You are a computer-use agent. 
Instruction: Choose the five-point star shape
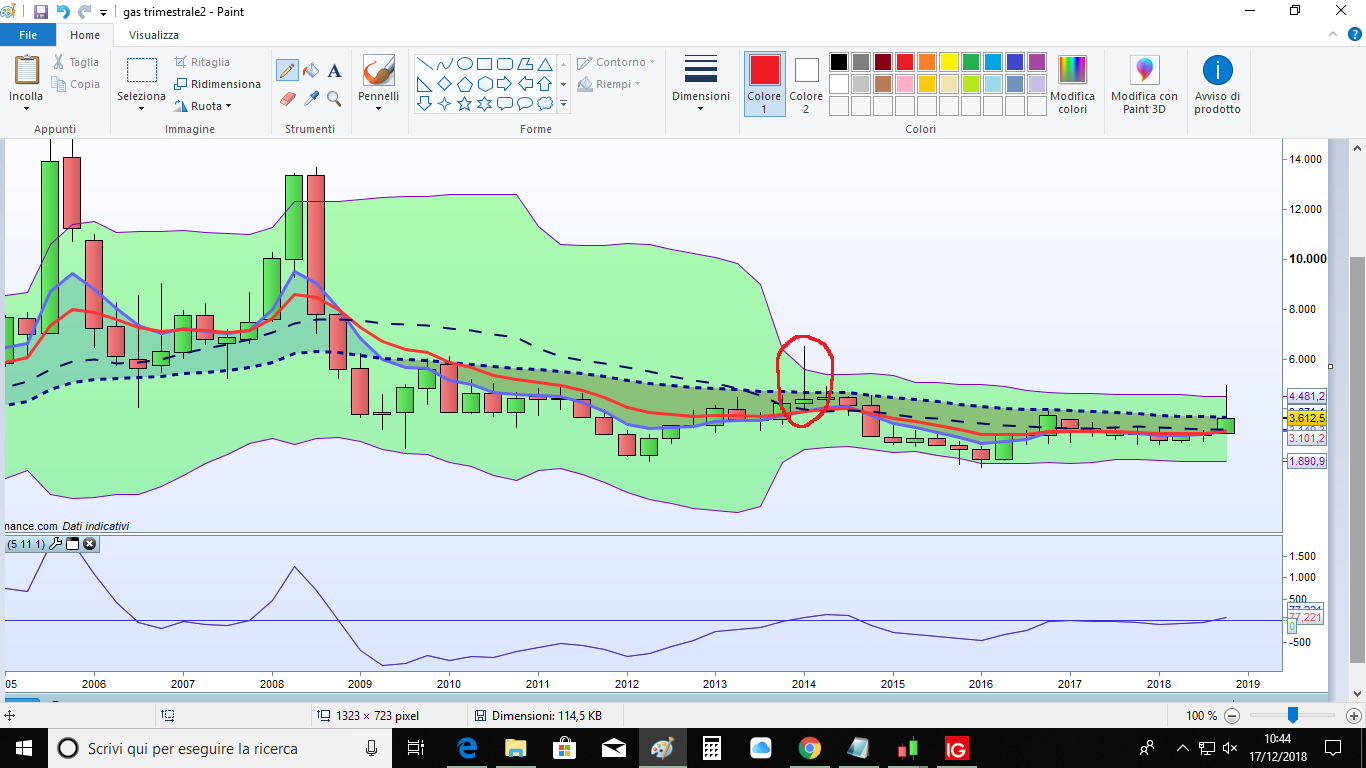[465, 103]
